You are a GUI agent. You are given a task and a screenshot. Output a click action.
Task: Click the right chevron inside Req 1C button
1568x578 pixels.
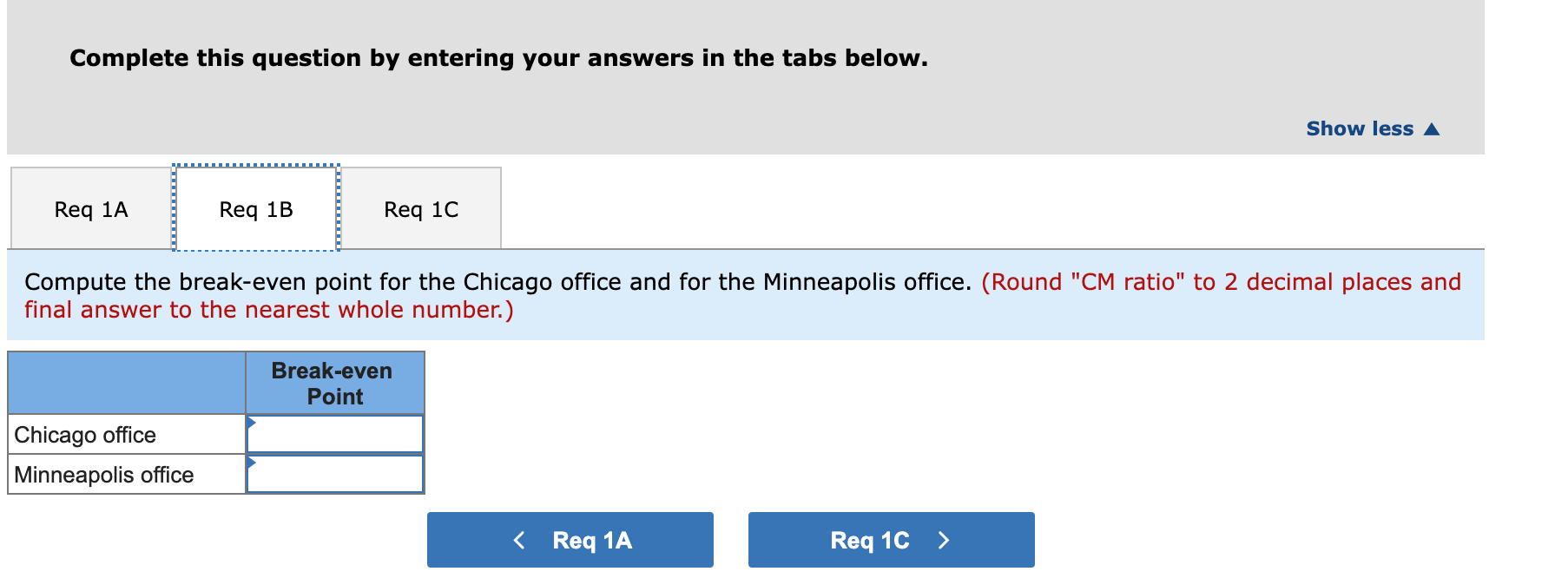pyautogui.click(x=945, y=539)
